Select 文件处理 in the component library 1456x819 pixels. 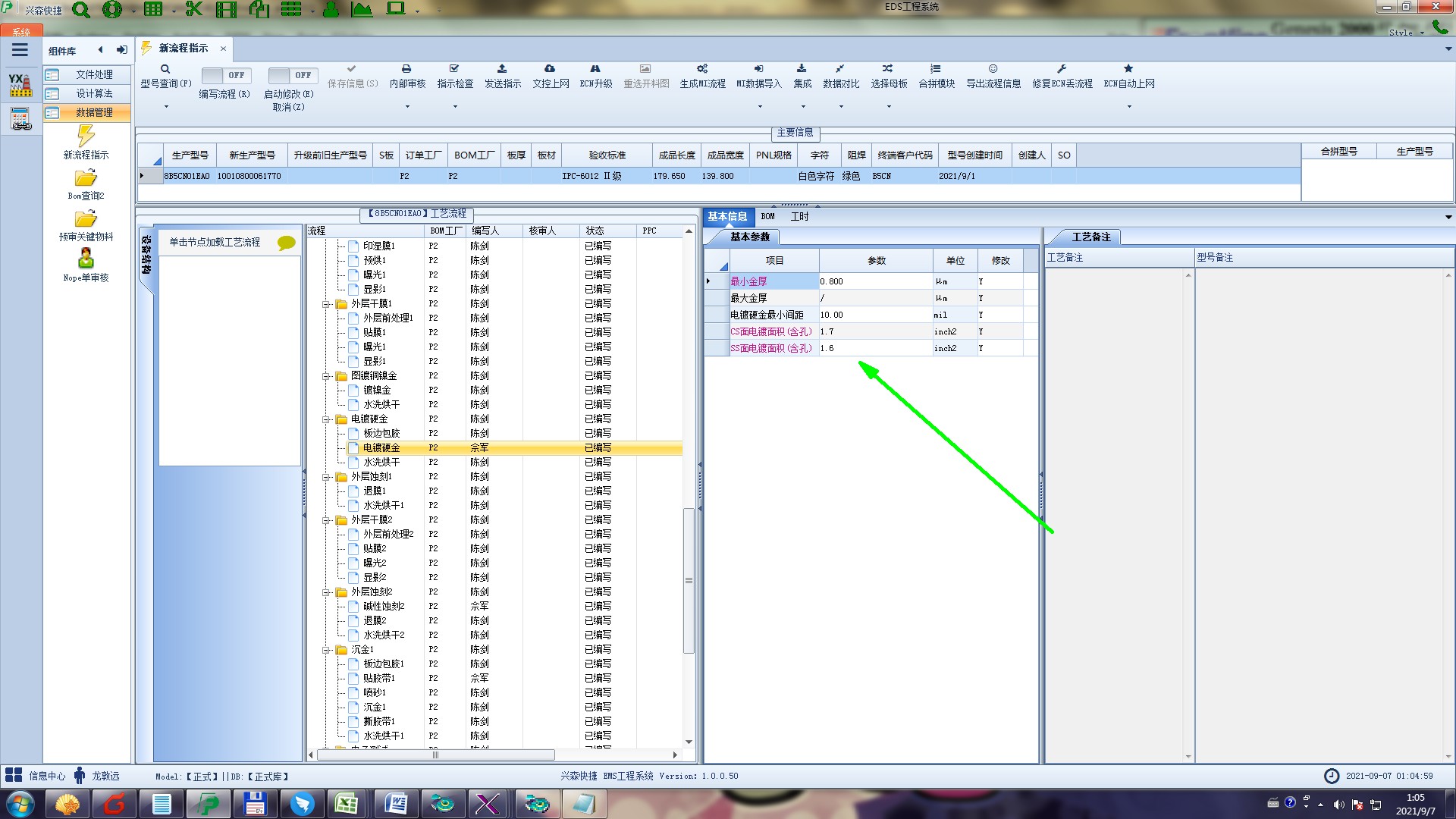[93, 74]
